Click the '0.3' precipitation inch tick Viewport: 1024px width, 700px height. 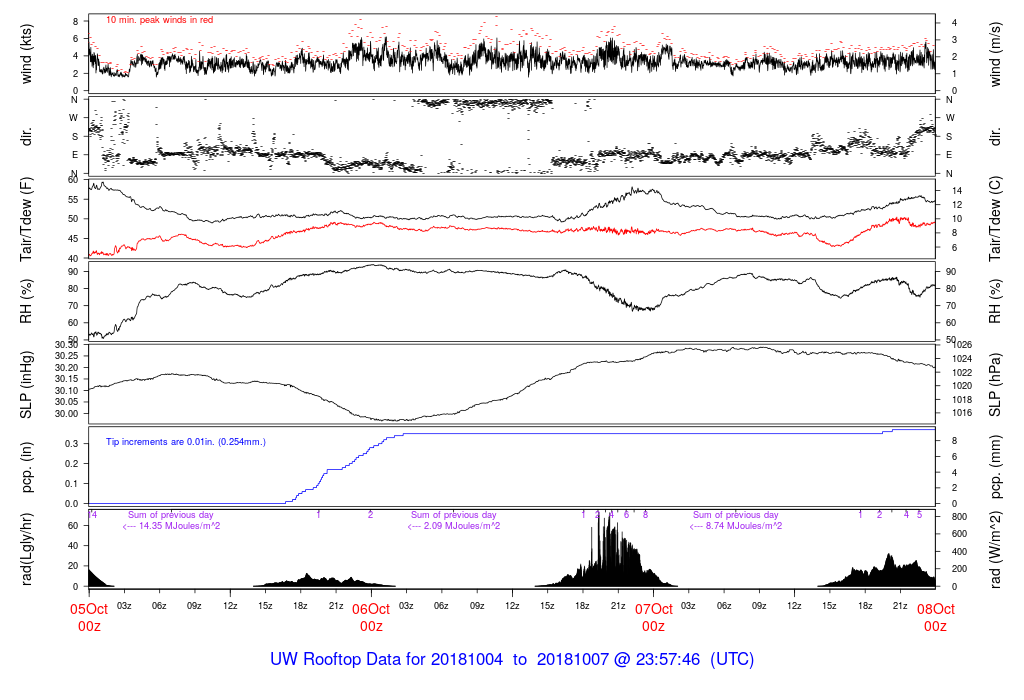72,443
